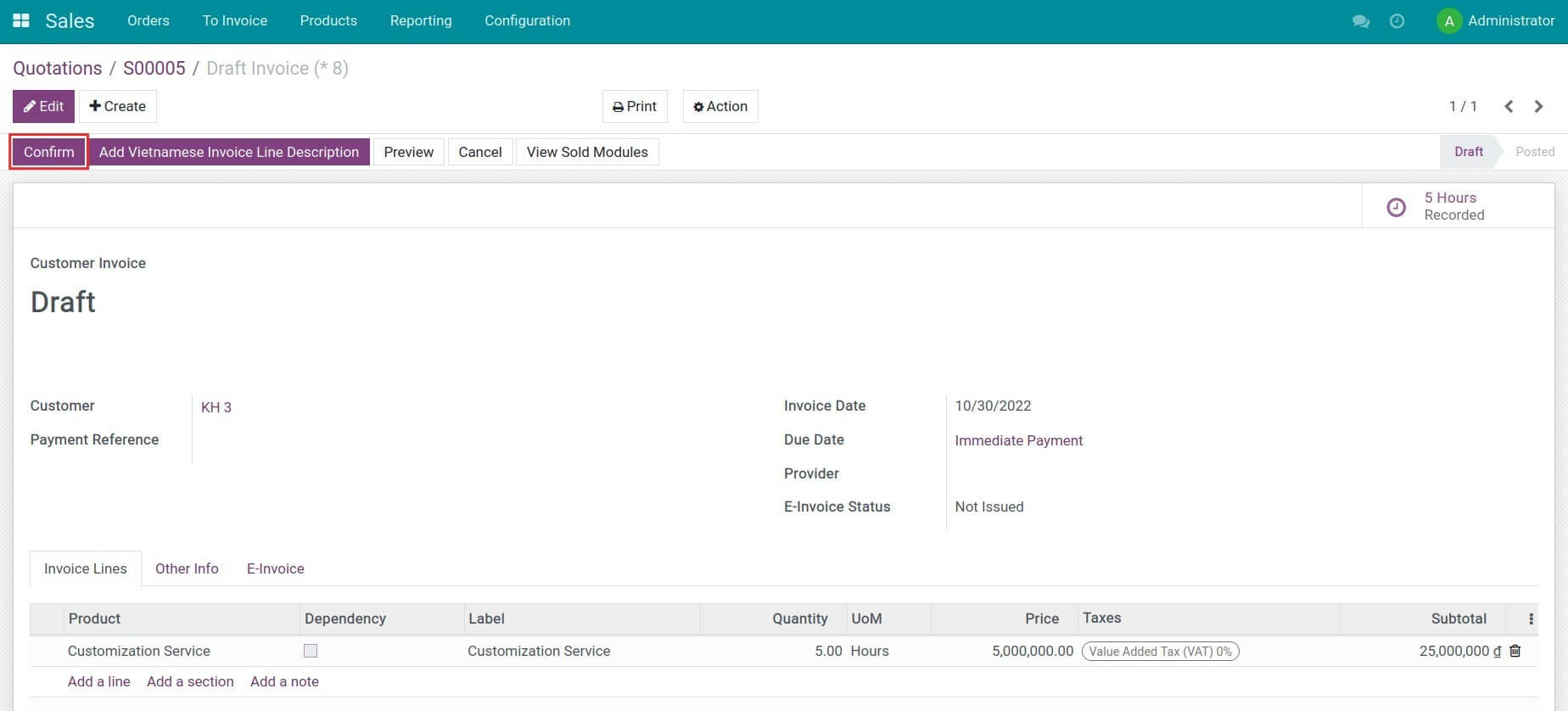Image resolution: width=1568 pixels, height=711 pixels.
Task: Sort by the UoM column header
Action: point(888,619)
